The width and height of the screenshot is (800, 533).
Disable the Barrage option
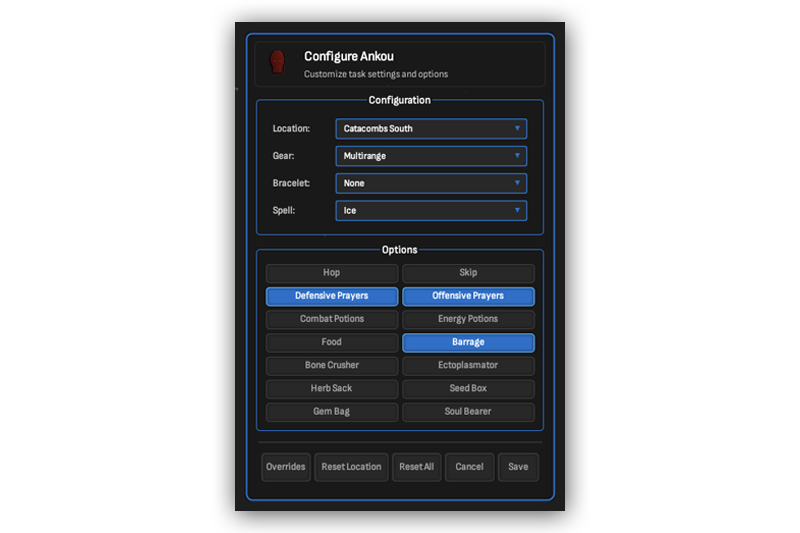pos(468,342)
